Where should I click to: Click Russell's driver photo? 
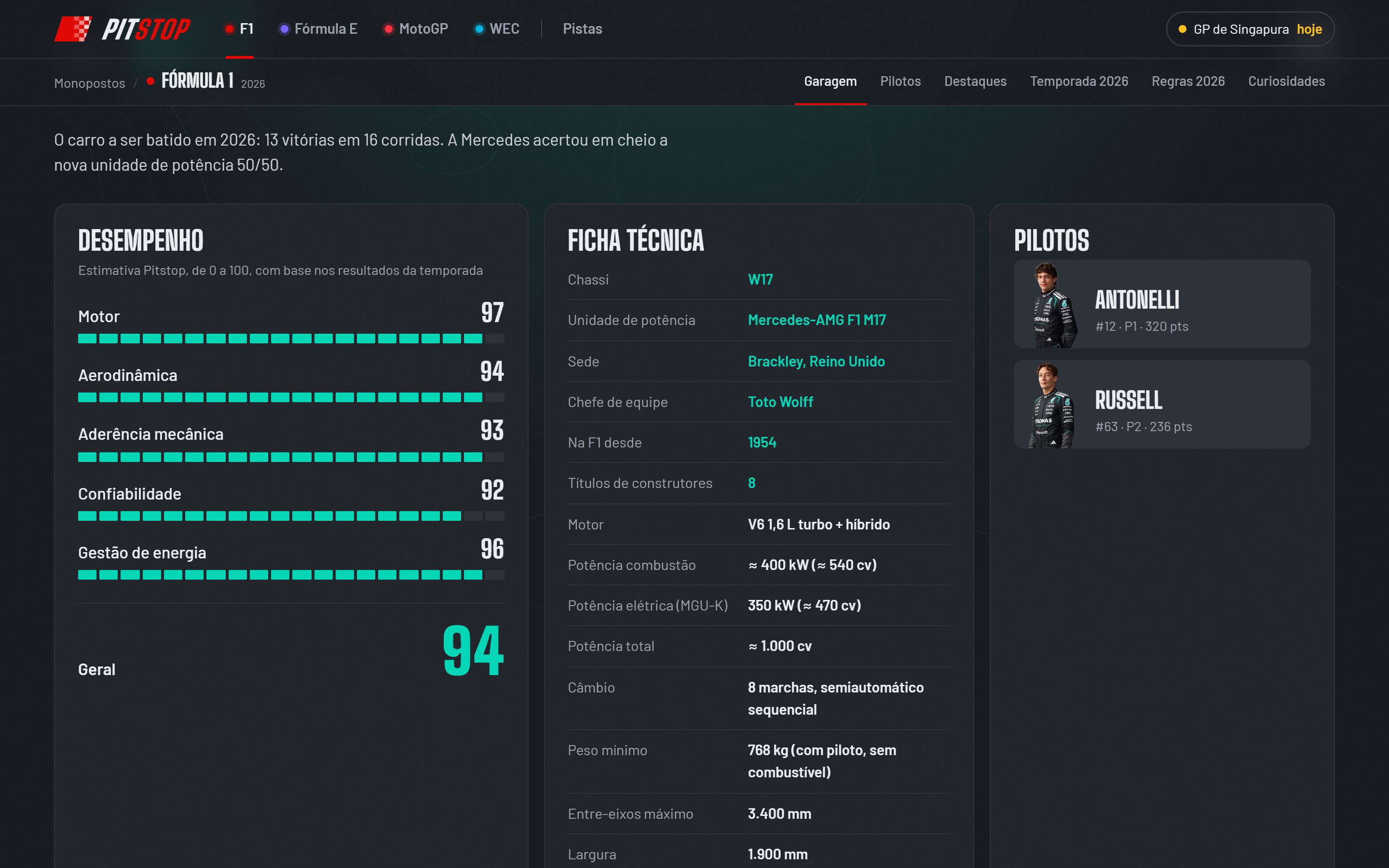[x=1051, y=405]
